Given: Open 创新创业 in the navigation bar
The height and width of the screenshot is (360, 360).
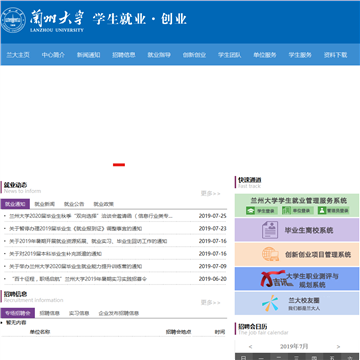Looking at the screenshot, I should (x=194, y=55).
